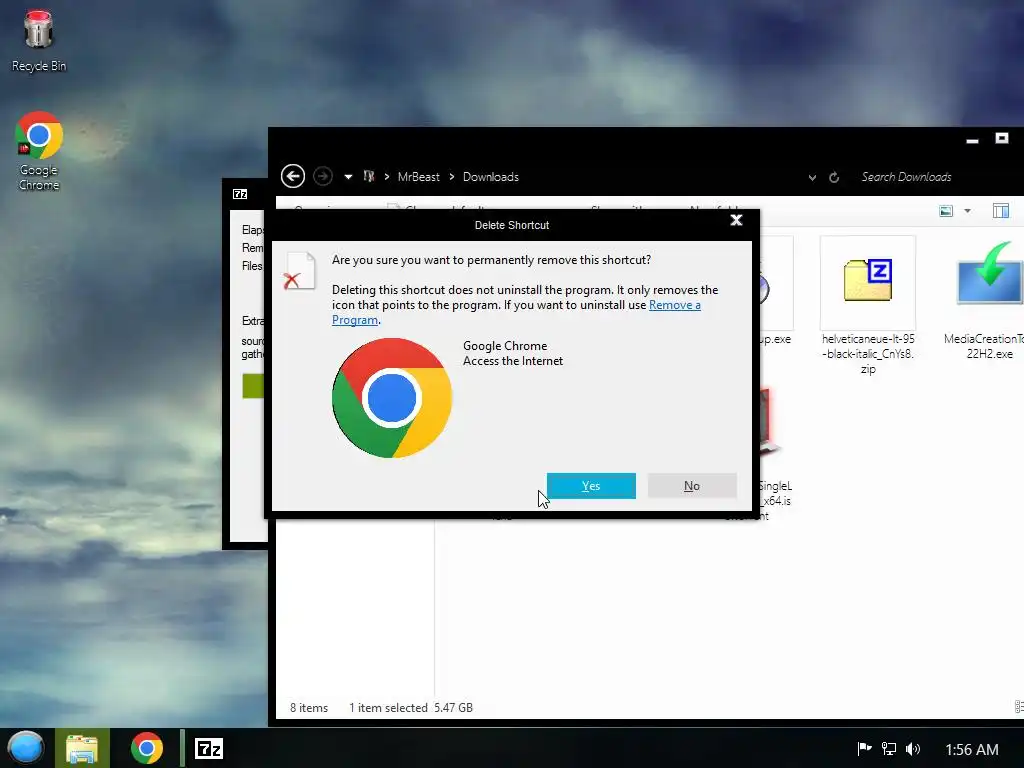Open Google Chrome from the taskbar
This screenshot has width=1024, height=768.
(x=147, y=748)
